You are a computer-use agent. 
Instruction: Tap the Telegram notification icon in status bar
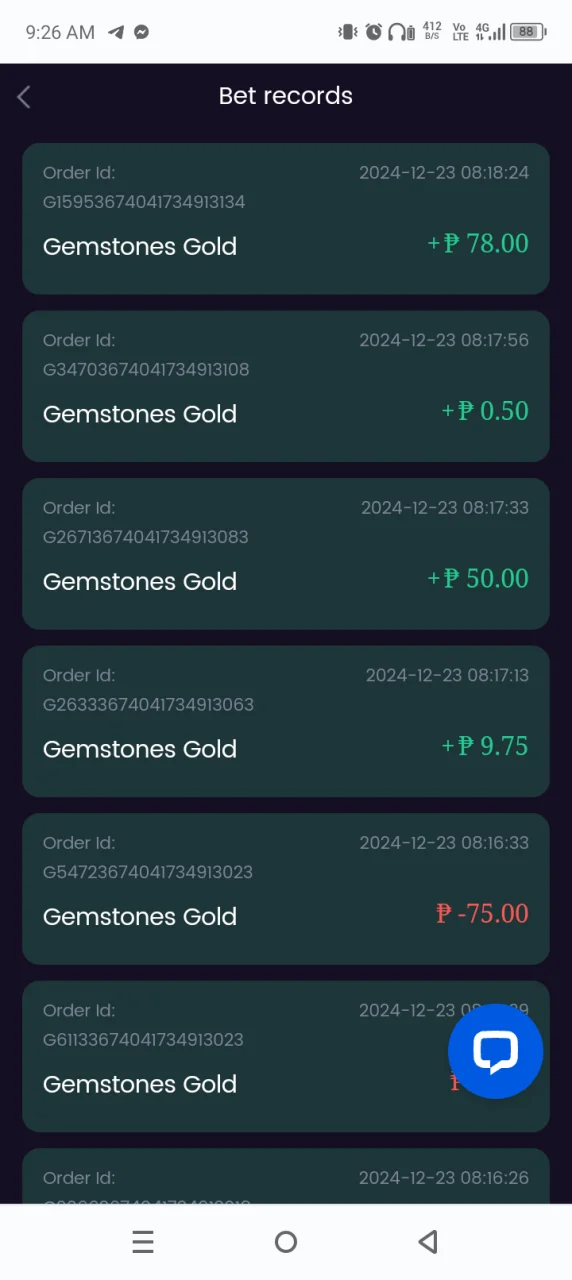[x=116, y=32]
